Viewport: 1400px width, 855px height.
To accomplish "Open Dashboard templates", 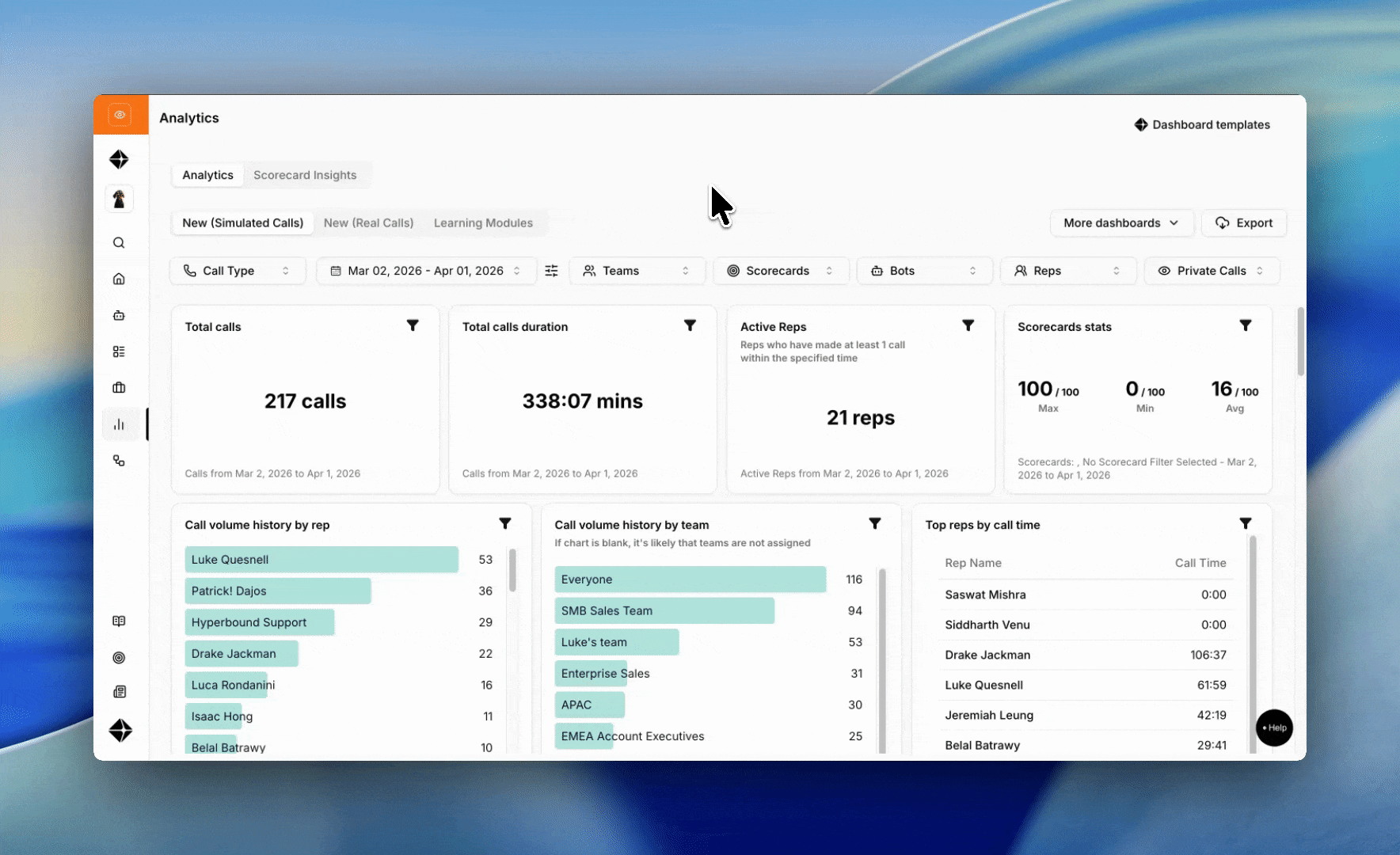I will tap(1202, 125).
